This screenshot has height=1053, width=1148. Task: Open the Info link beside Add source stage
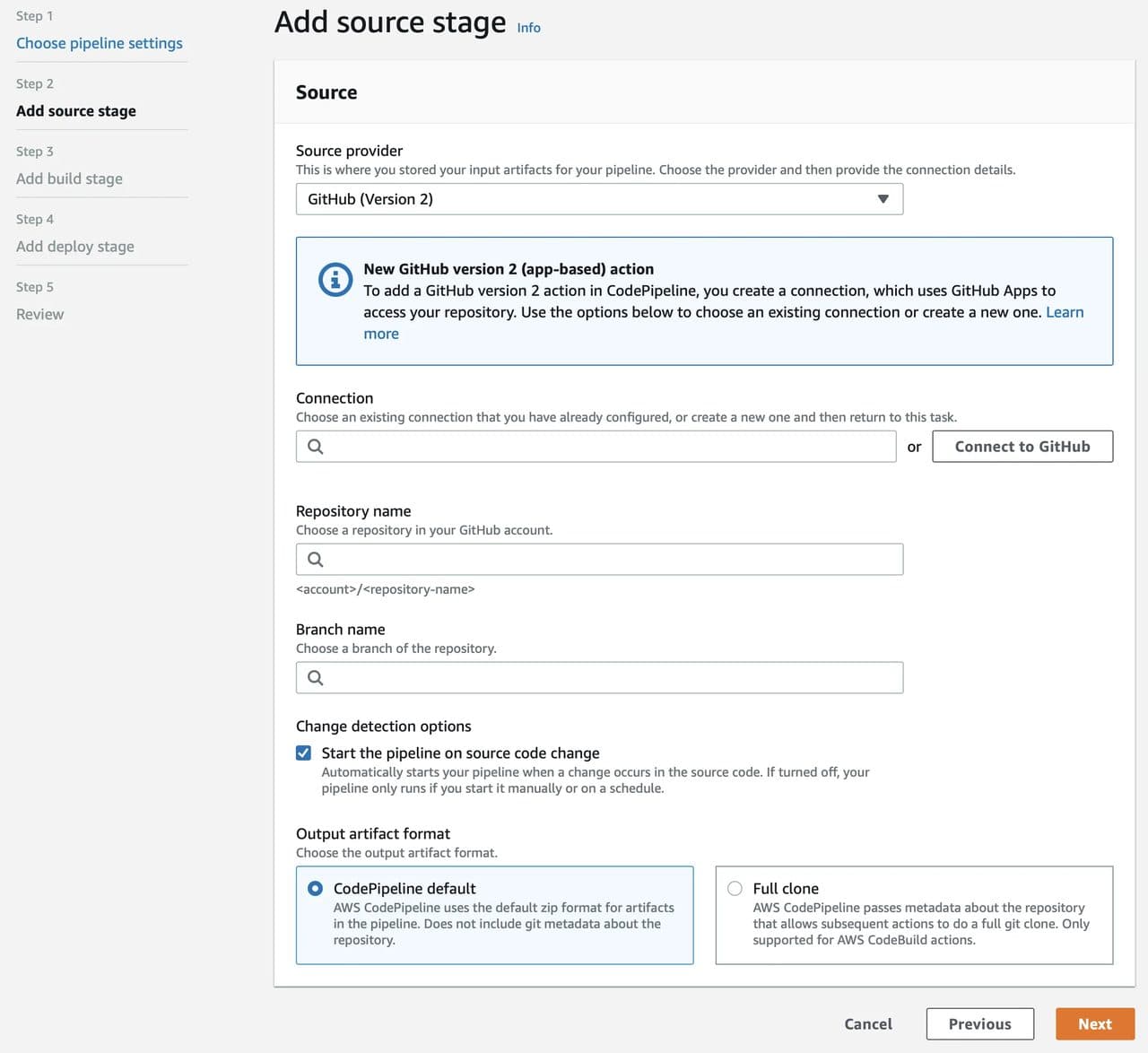pyautogui.click(x=529, y=28)
